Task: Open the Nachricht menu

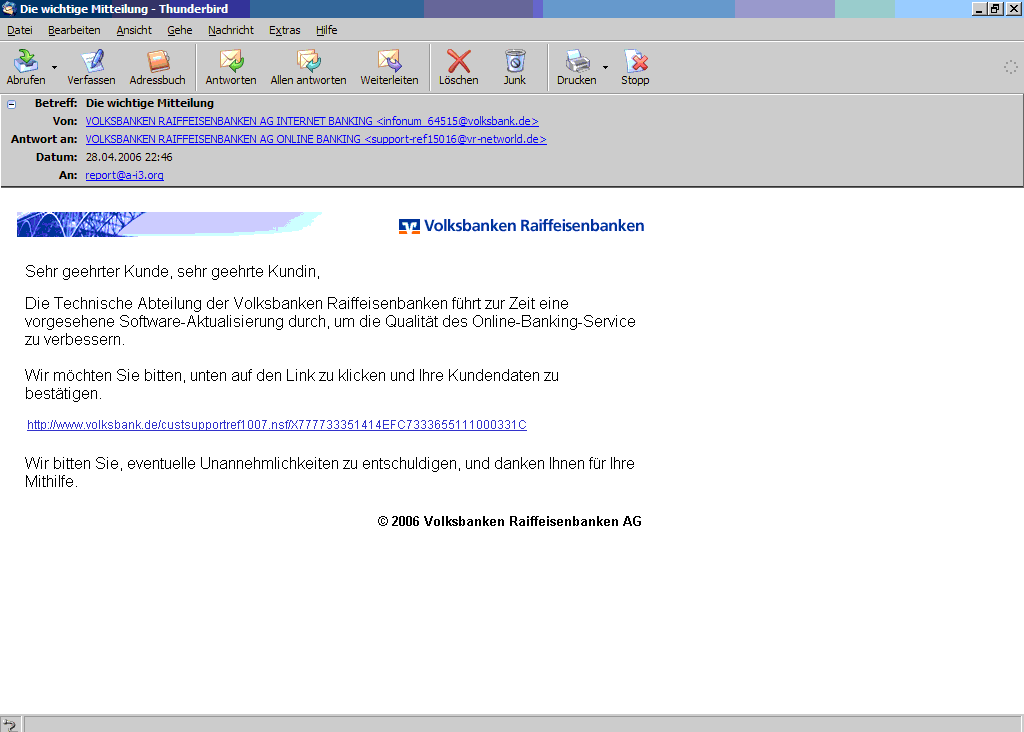Action: coord(231,30)
